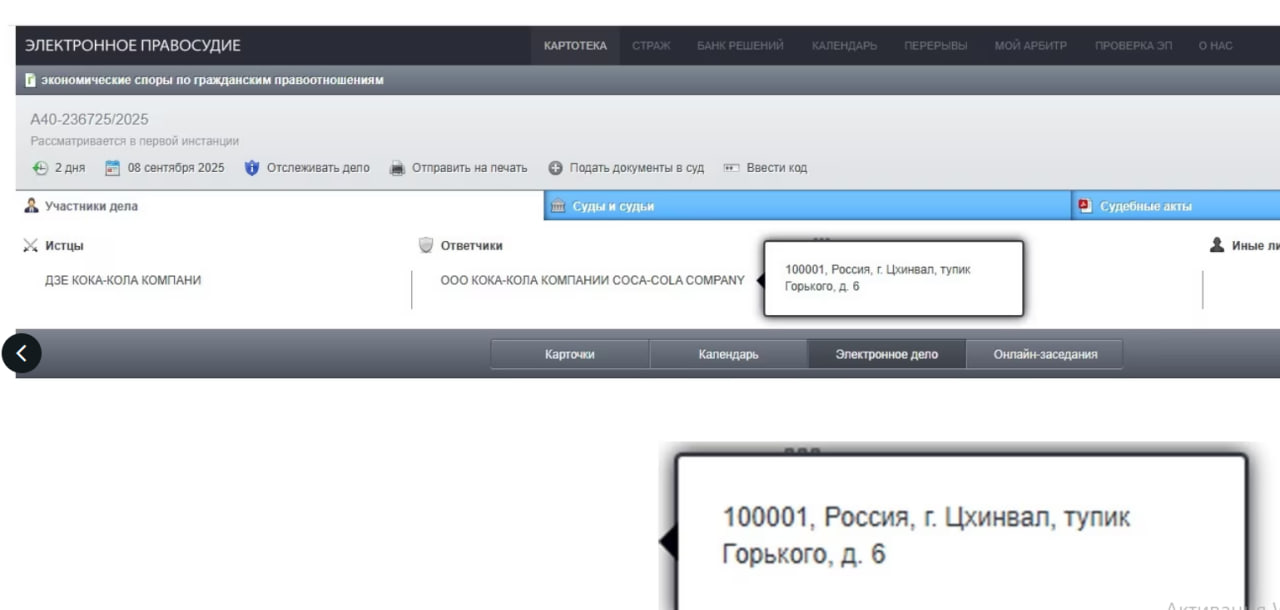Open МОЙ АРБИТР section
Viewport: 1280px width, 610px height.
1030,46
